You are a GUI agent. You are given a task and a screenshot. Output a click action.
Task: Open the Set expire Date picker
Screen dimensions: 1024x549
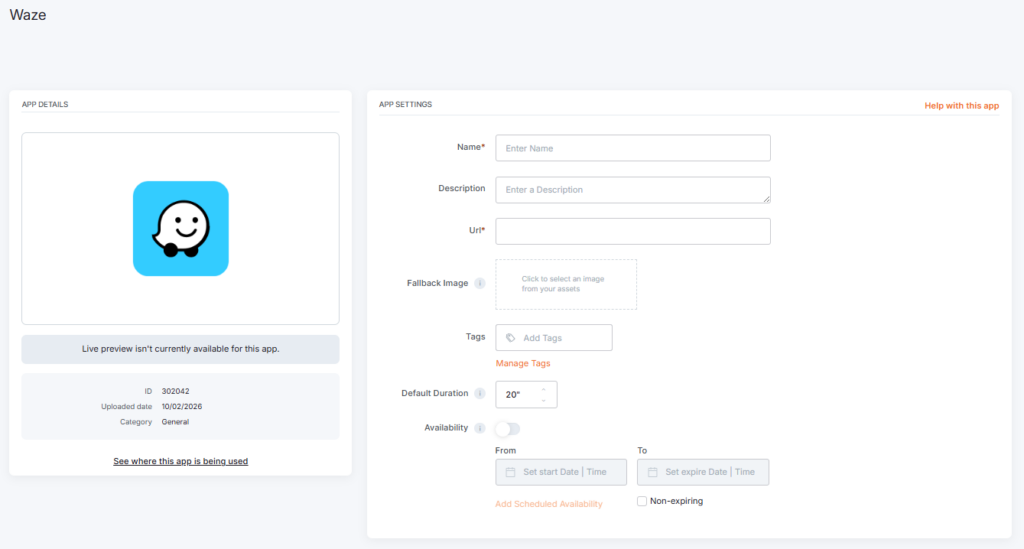(710, 472)
